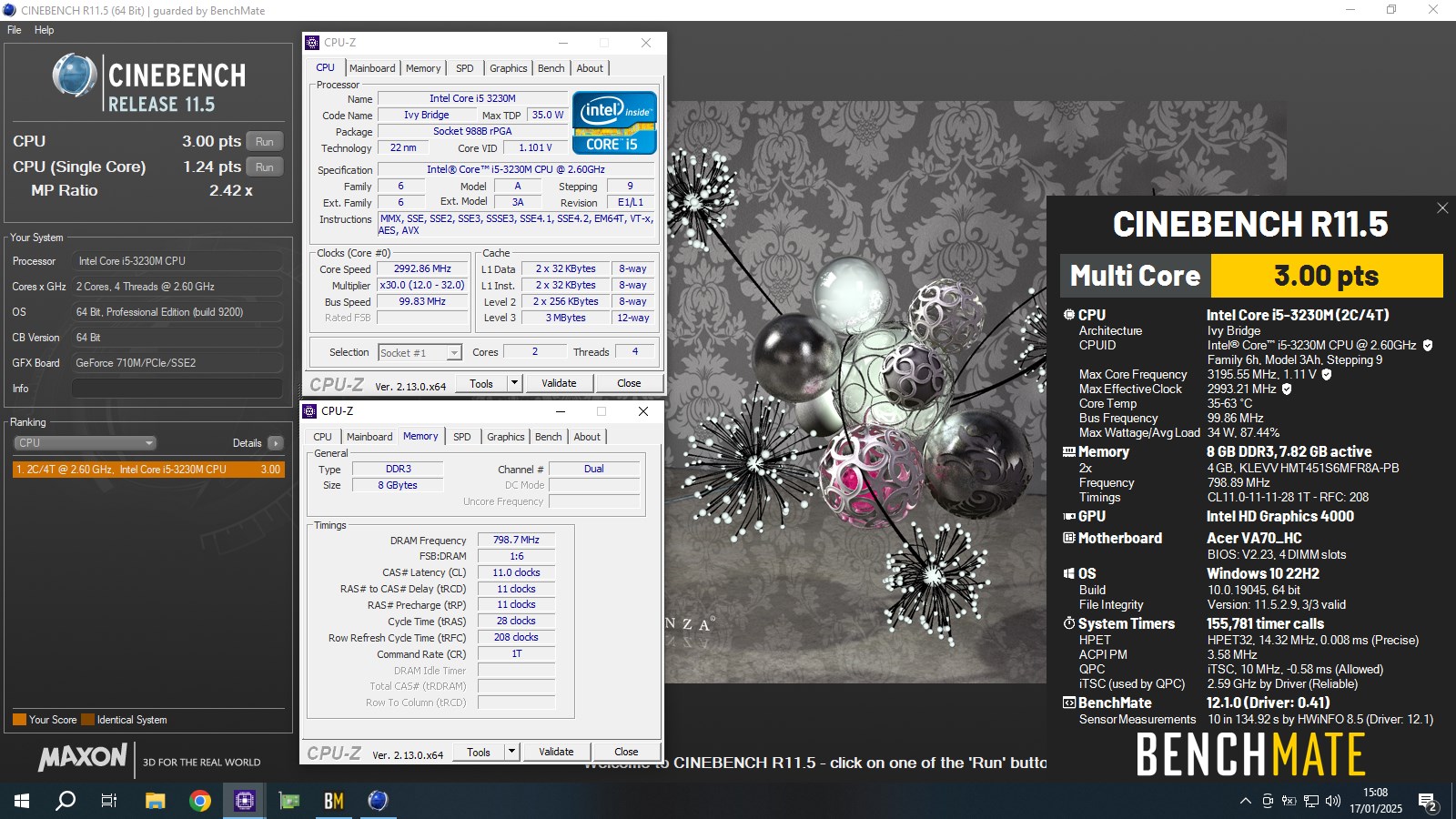Switch to Mainboard tab in lower CPU-Z
Screen dimensions: 1456x819
point(369,437)
